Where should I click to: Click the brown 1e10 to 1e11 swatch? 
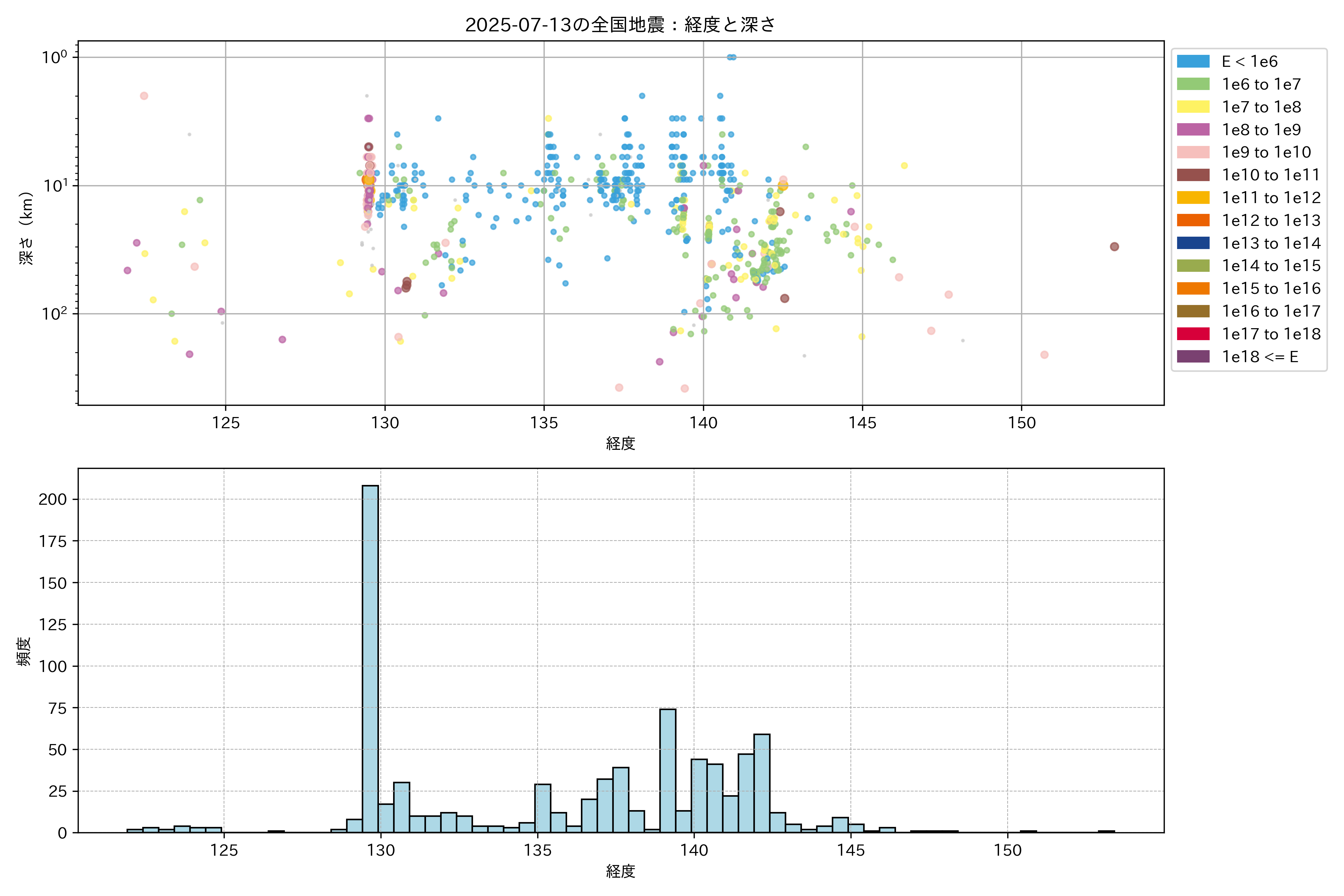[x=1193, y=175]
